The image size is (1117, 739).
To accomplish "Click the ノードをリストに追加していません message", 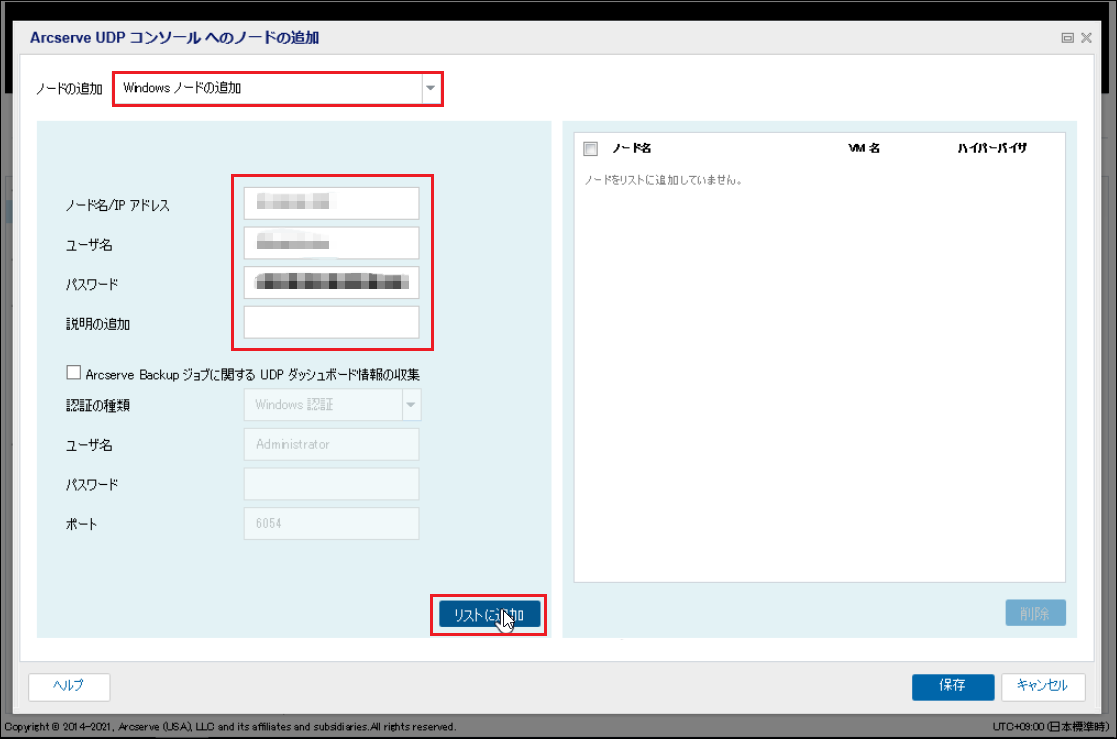I will 664,180.
